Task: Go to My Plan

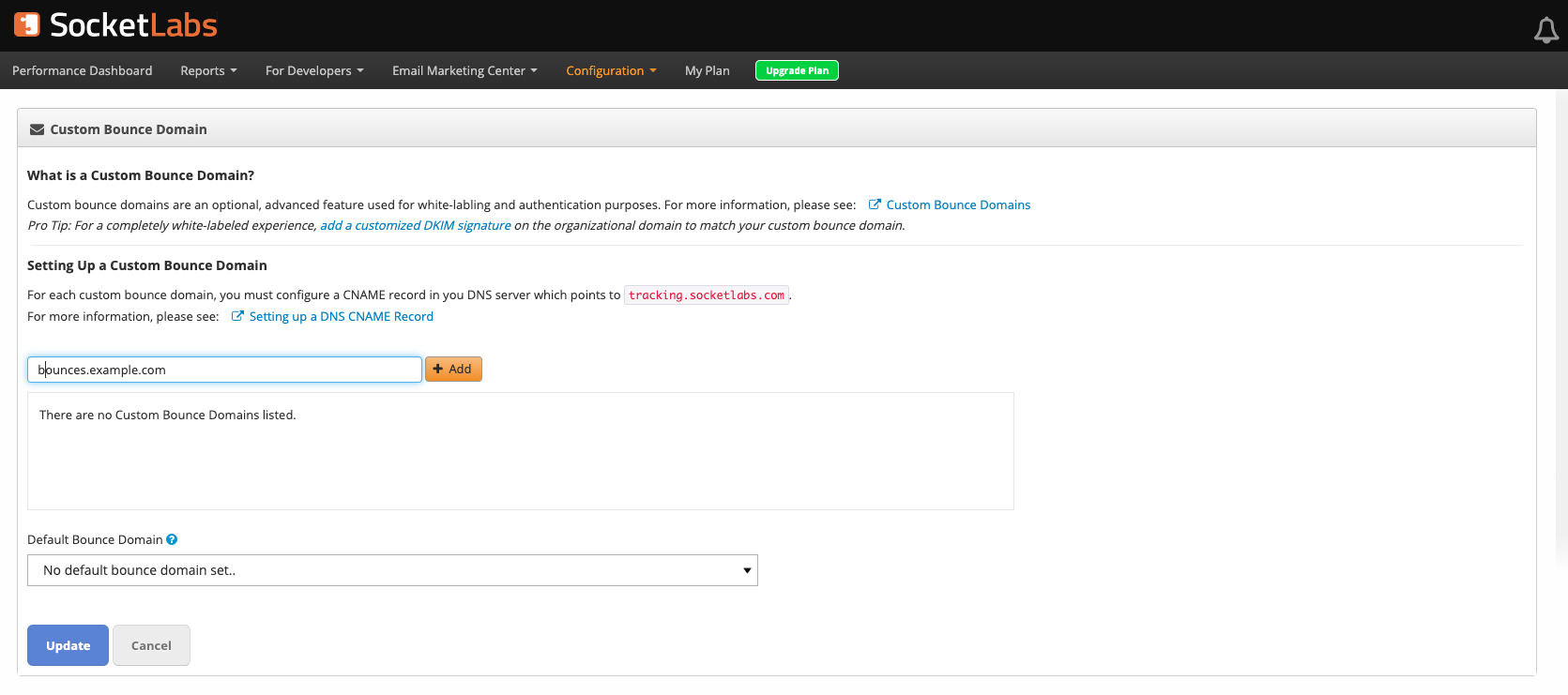Action: [708, 70]
